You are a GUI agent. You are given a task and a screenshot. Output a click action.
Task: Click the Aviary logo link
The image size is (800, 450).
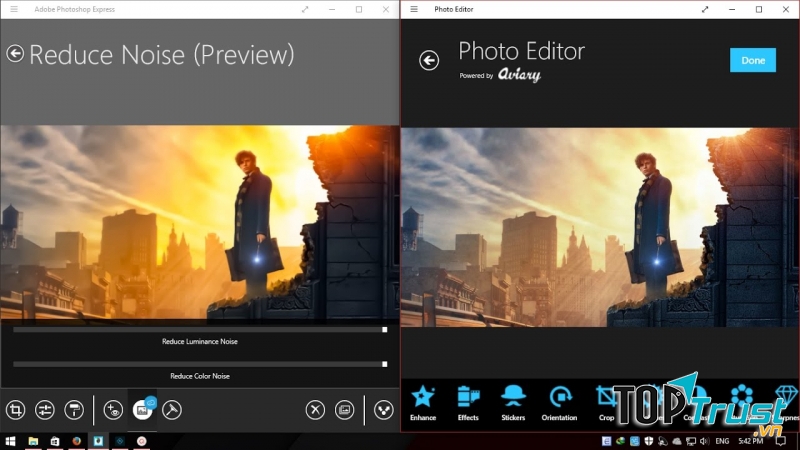pos(519,75)
